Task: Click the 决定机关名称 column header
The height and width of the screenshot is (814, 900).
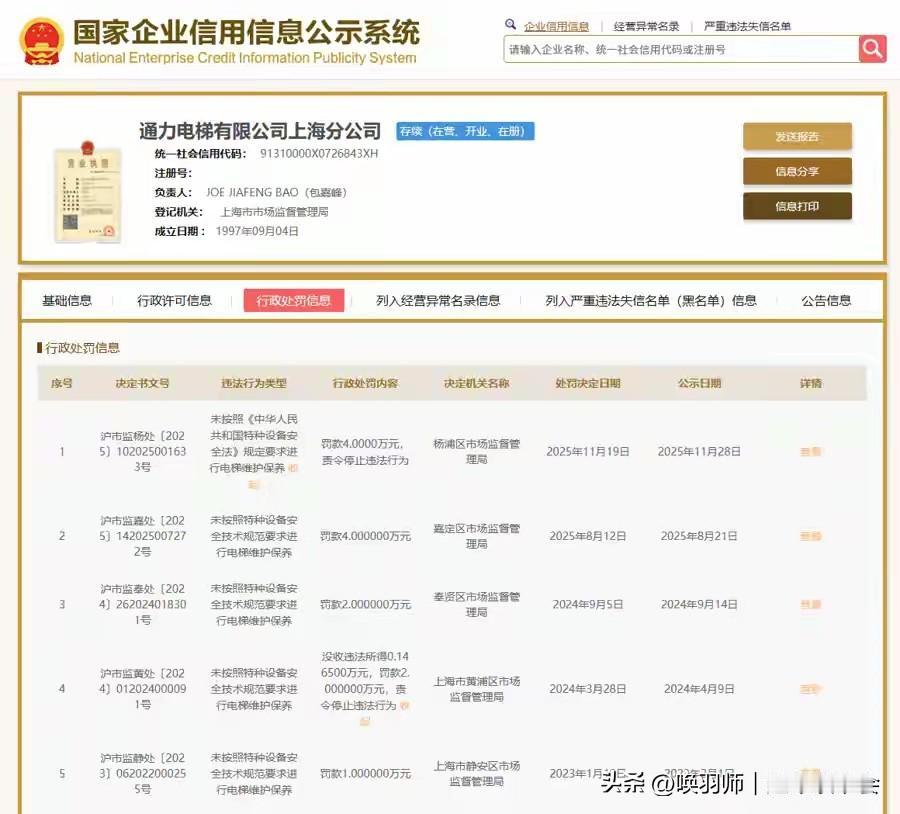Action: point(476,383)
